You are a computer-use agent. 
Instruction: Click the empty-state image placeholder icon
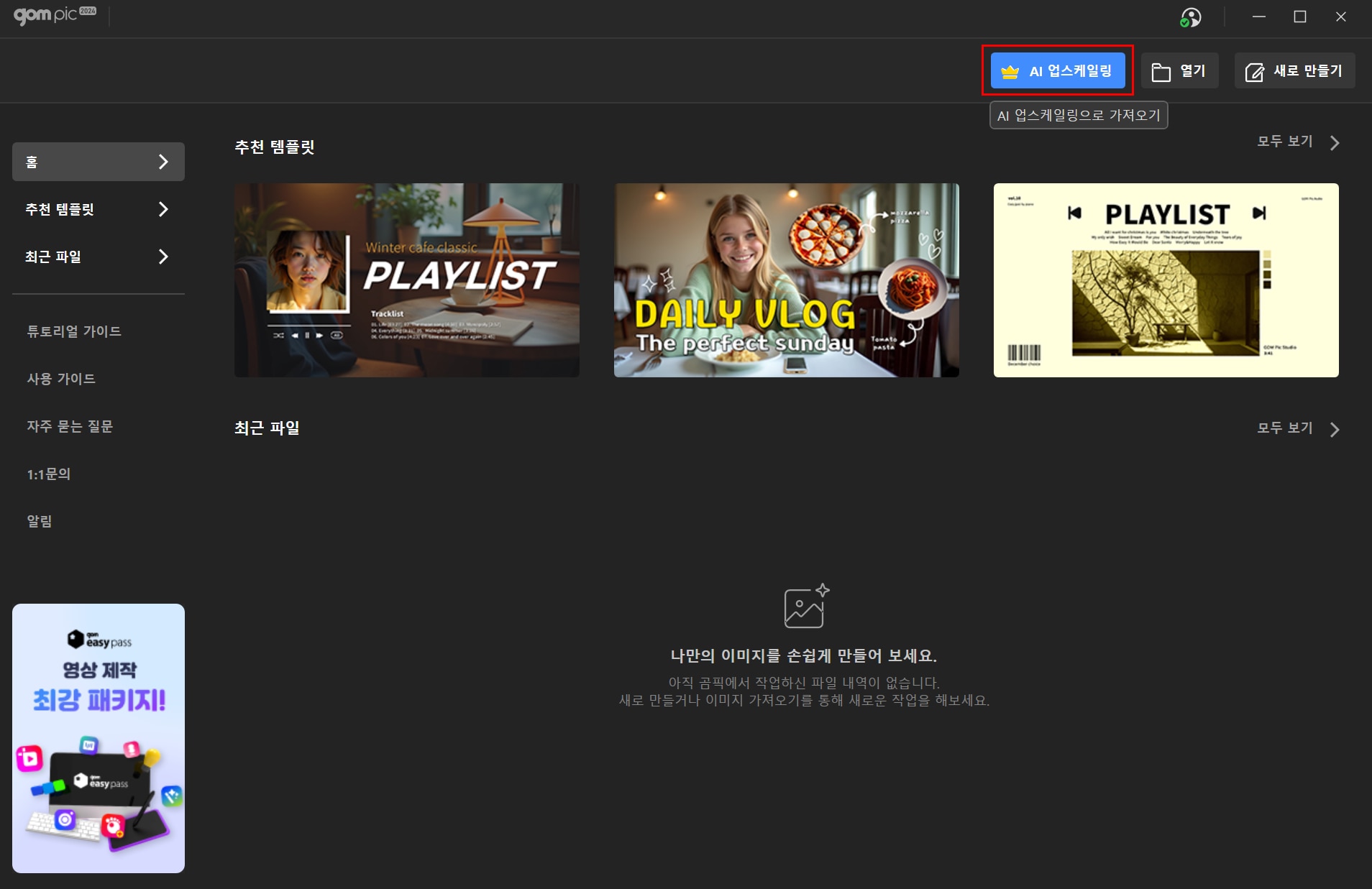[x=806, y=605]
